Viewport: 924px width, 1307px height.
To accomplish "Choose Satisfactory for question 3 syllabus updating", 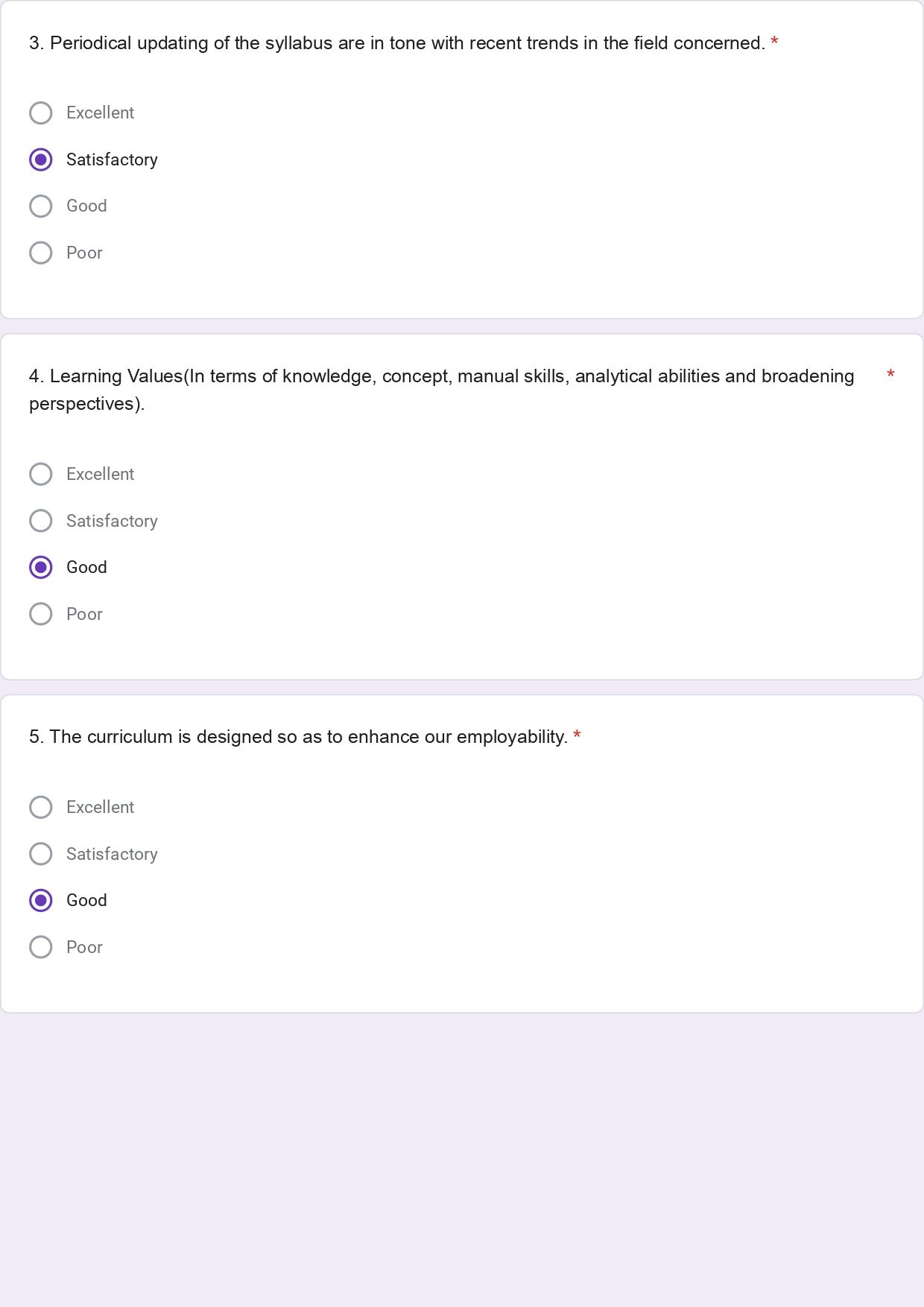I will pyautogui.click(x=41, y=159).
